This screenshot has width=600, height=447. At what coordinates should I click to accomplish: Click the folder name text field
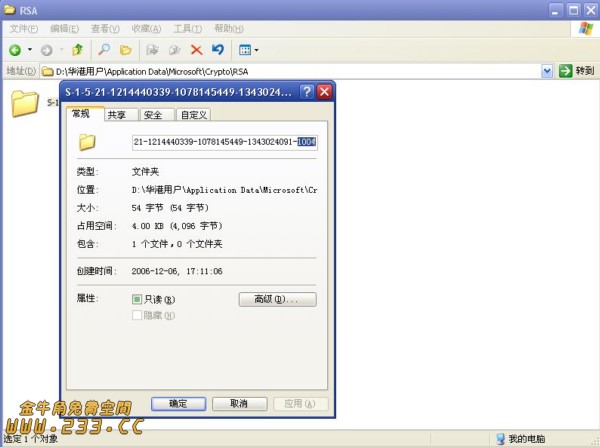(x=225, y=142)
